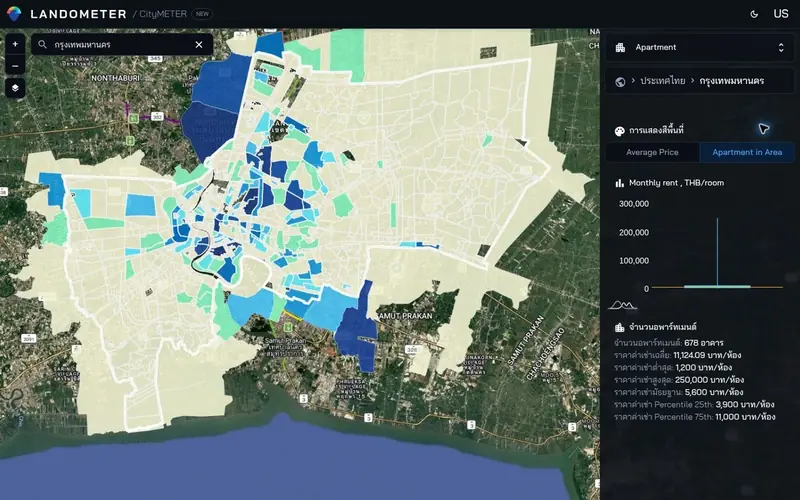
Task: Open the map layers icon
Action: (15, 88)
